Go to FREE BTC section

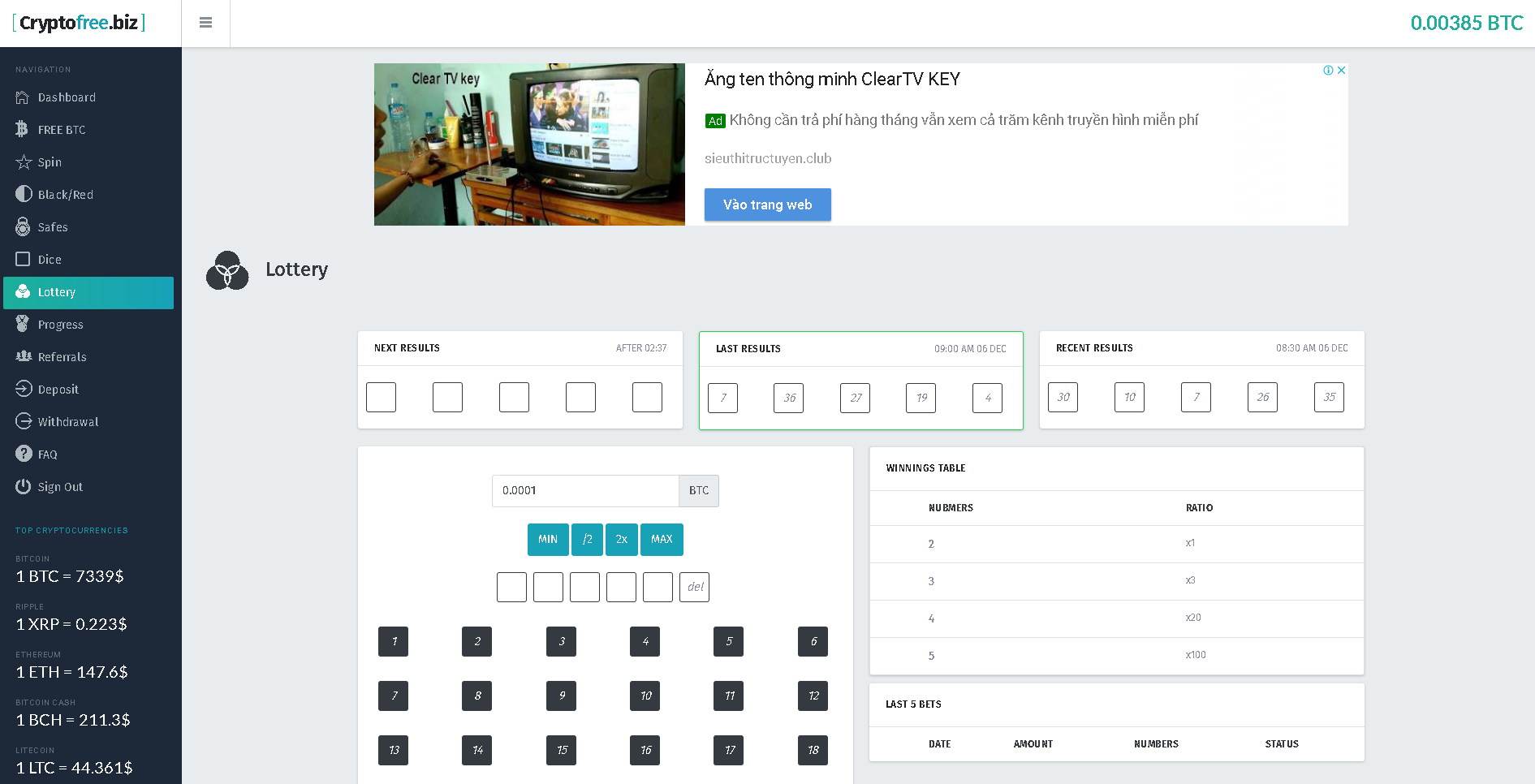point(62,130)
